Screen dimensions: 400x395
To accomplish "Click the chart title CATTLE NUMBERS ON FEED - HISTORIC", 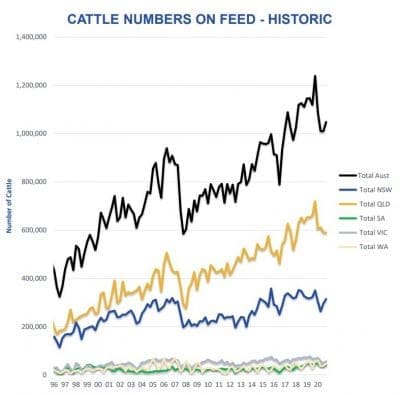I will tap(200, 19).
